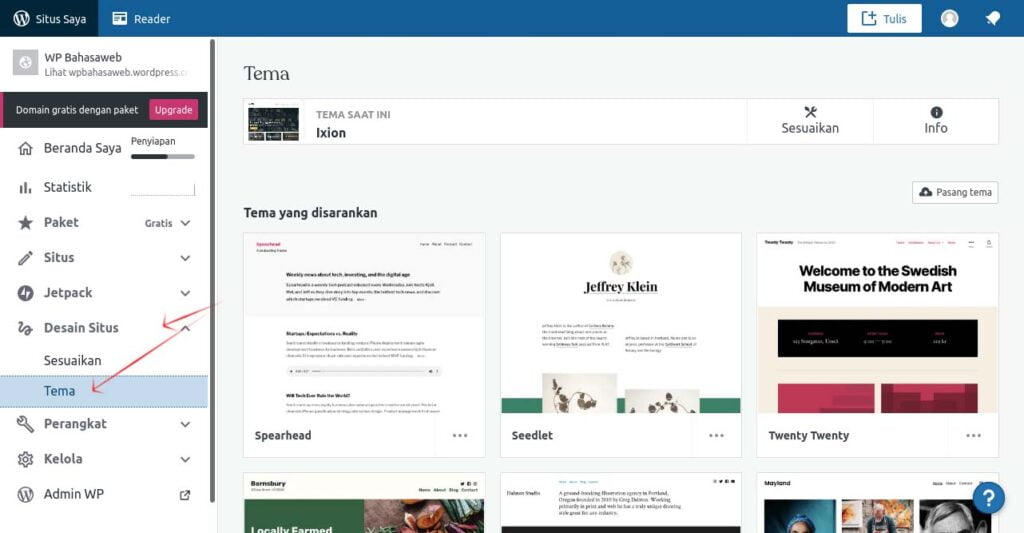Open the Dalston Studio theme preview
This screenshot has width=1024, height=533.
coord(621,503)
